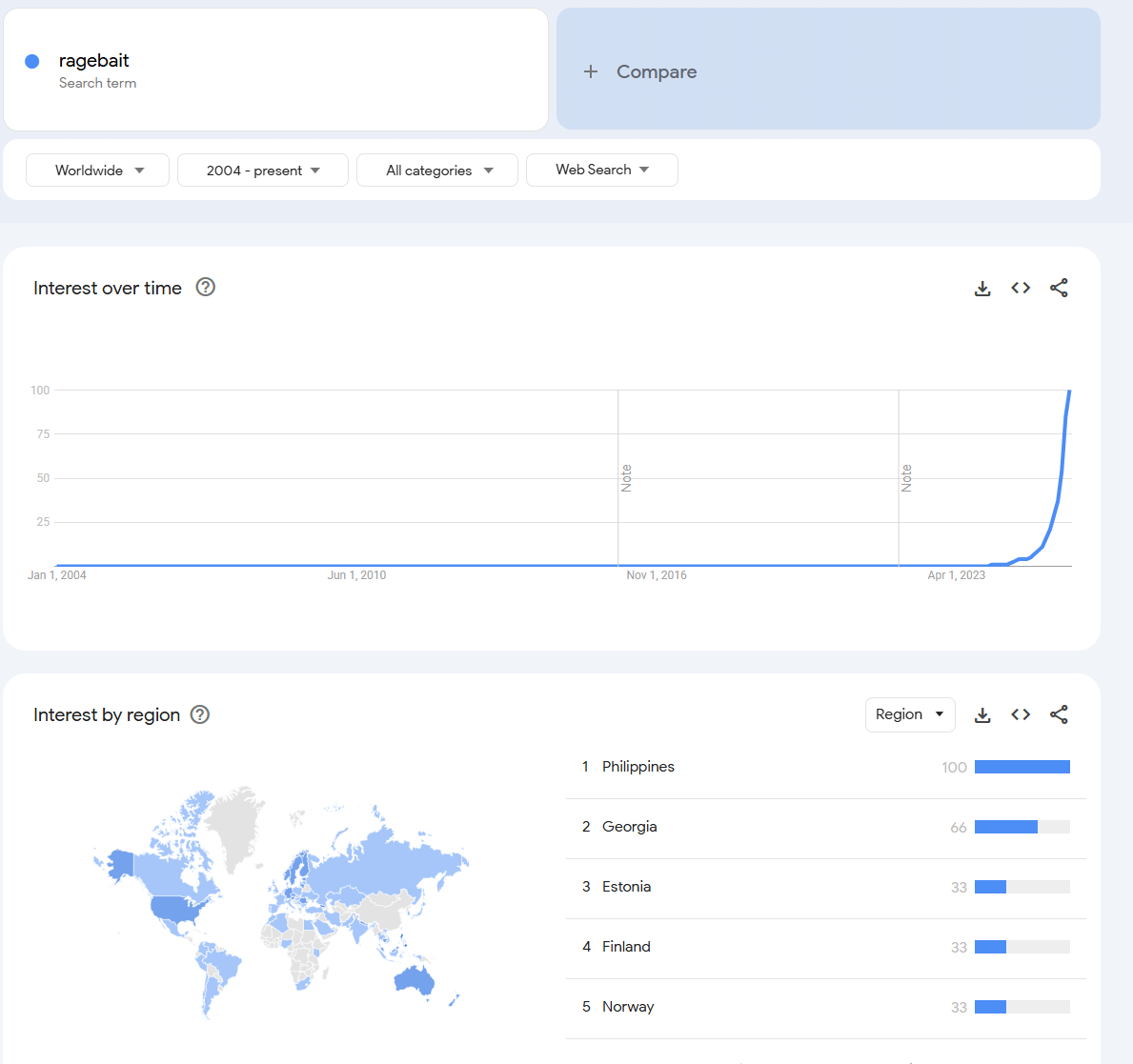Click the world map

281,901
